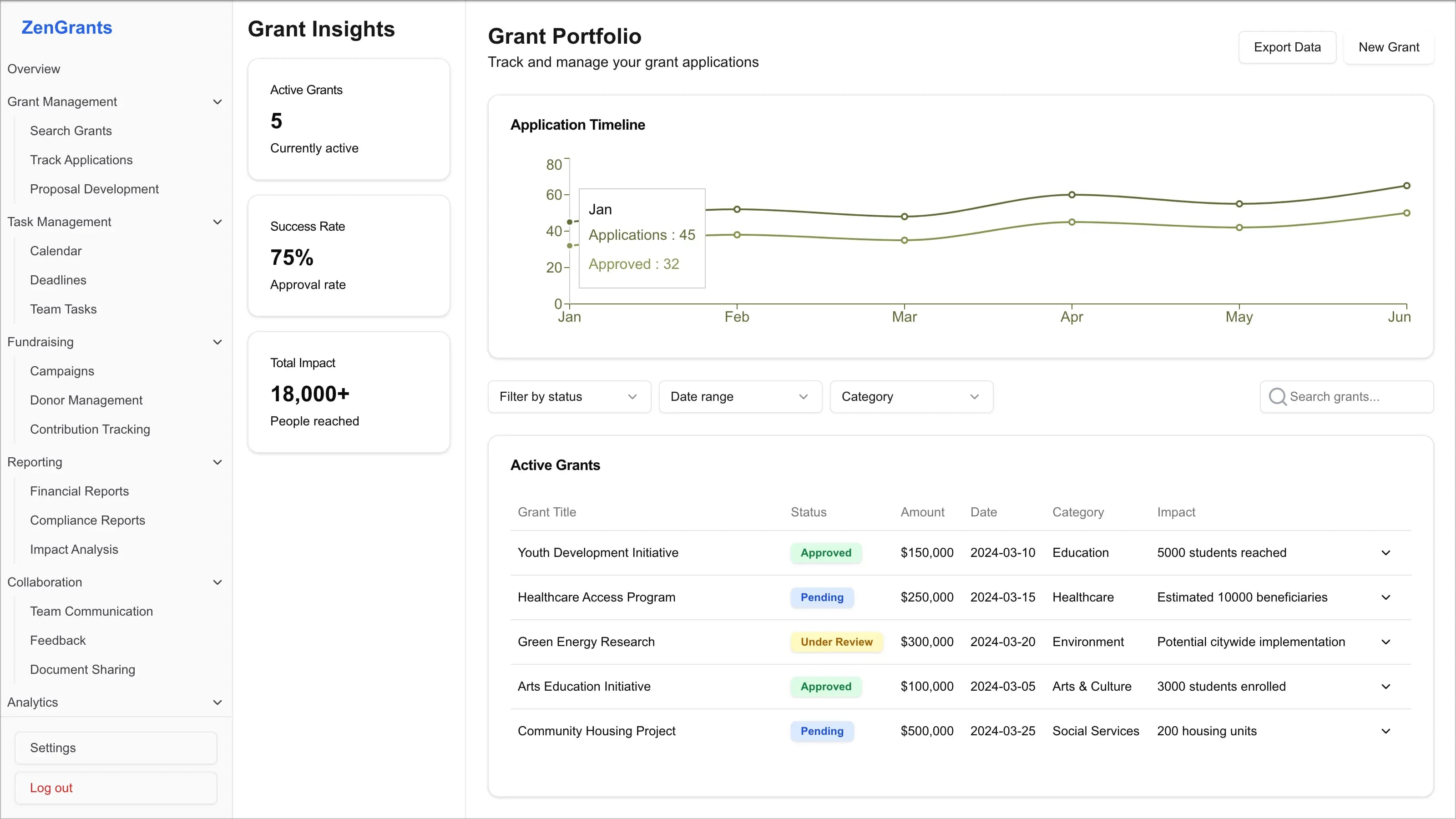Open the Calendar page
The image size is (1456, 819).
(56, 251)
